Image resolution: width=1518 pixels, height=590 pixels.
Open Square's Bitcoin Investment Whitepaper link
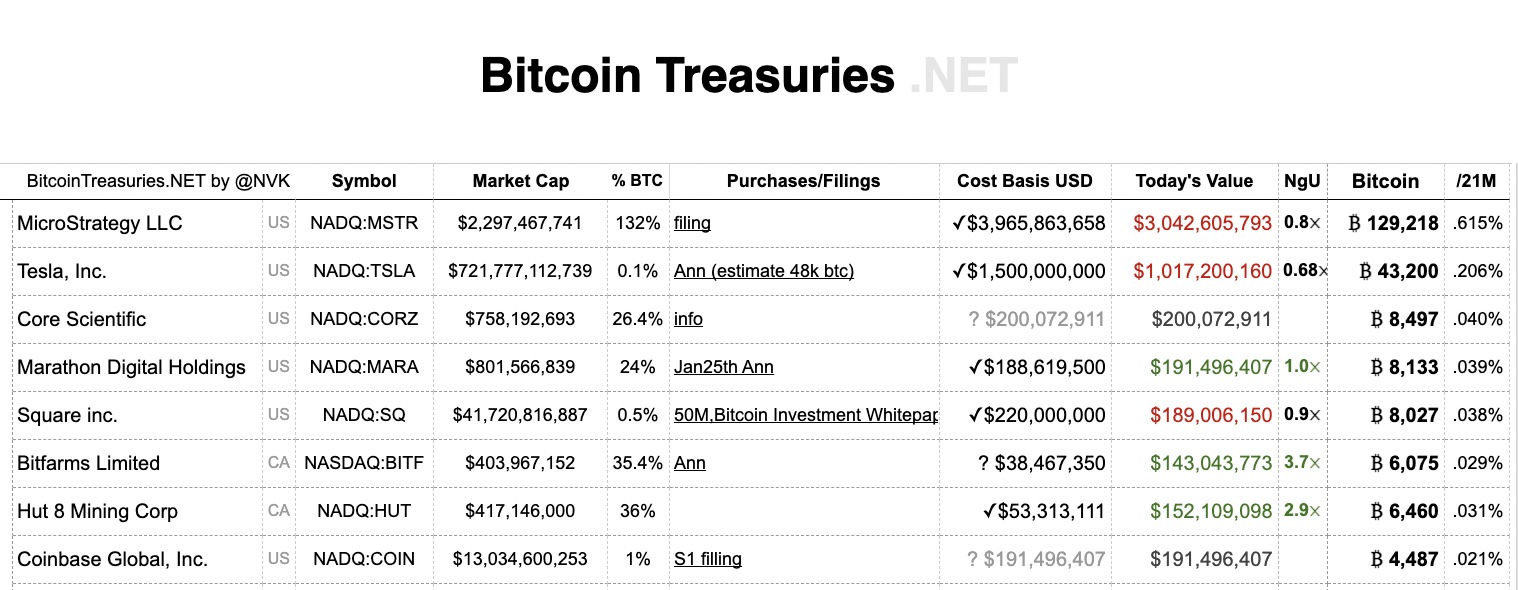click(805, 415)
